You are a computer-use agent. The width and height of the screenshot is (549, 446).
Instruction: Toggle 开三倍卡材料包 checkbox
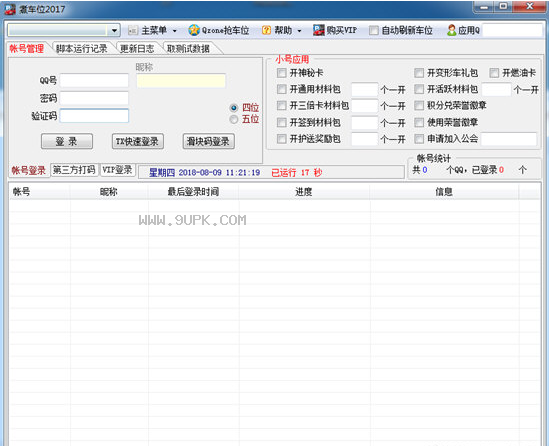(x=282, y=105)
